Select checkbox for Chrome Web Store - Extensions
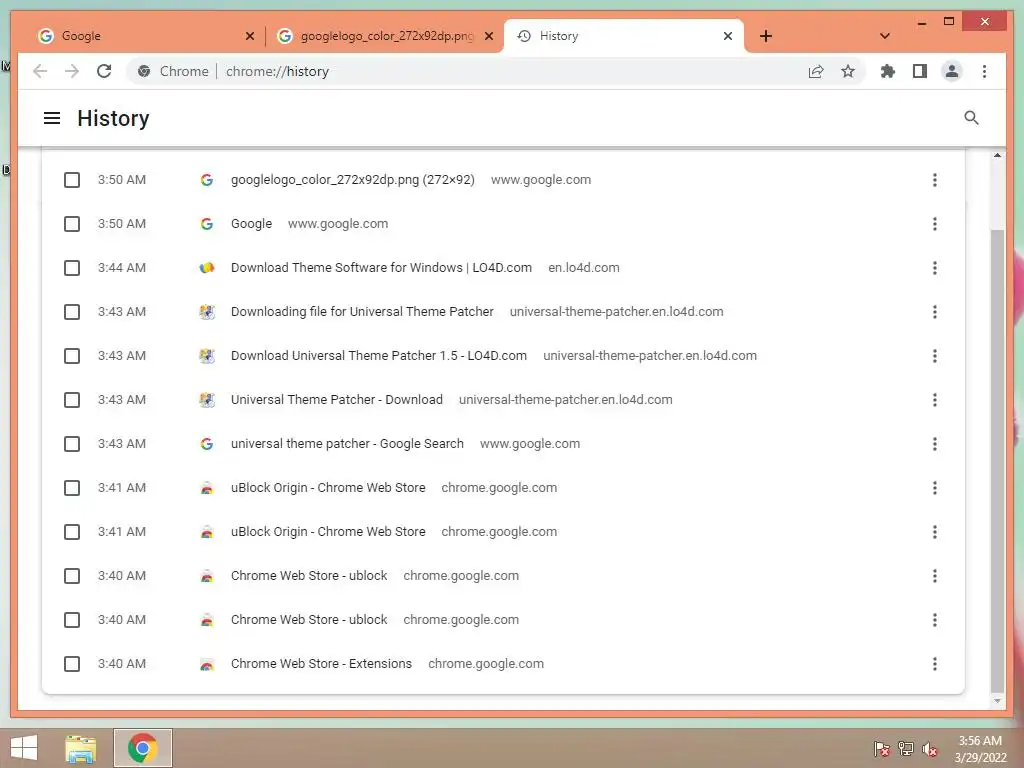1024x768 pixels. point(72,664)
